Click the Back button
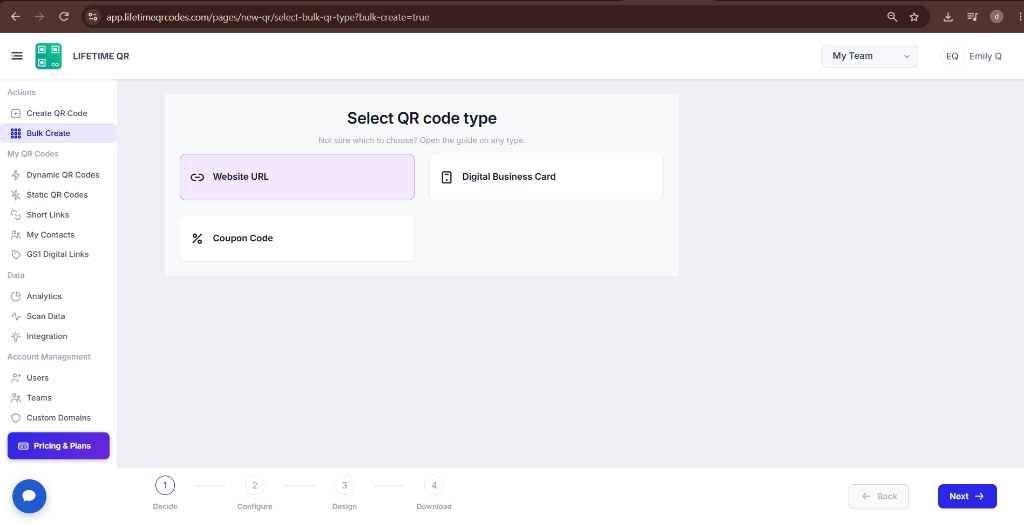Screen dimensions: 1024x524 click(878, 497)
